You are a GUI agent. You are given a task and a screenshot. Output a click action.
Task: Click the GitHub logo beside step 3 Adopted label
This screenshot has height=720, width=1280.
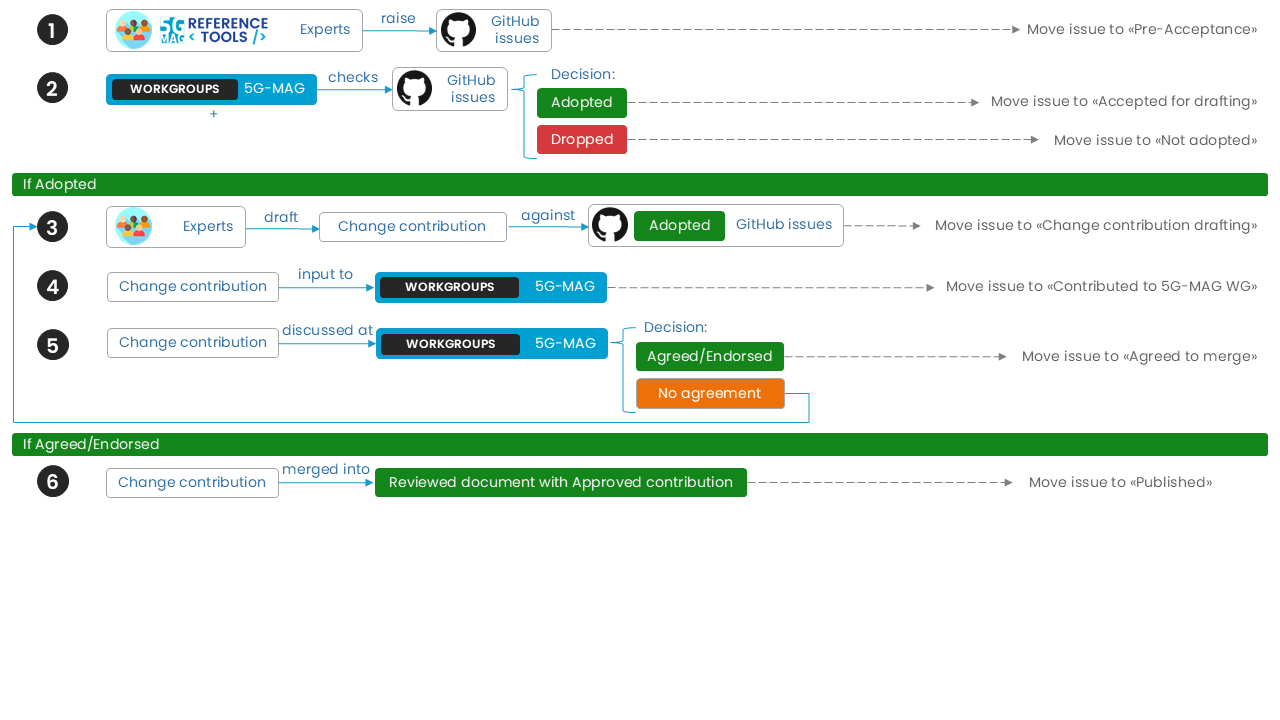pyautogui.click(x=610, y=225)
